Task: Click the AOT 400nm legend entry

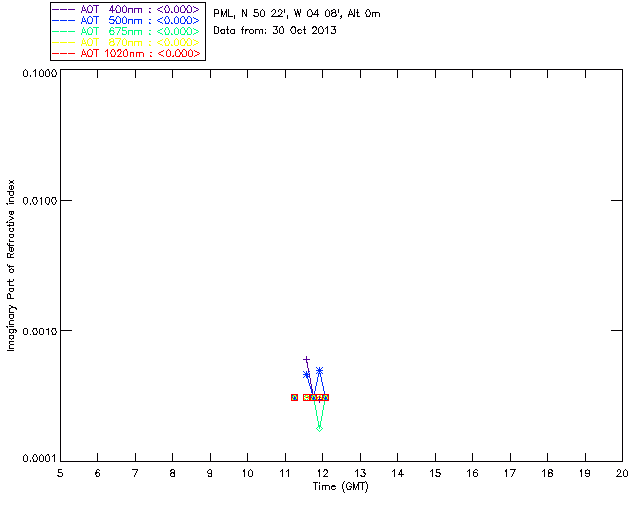Action: click(x=126, y=9)
